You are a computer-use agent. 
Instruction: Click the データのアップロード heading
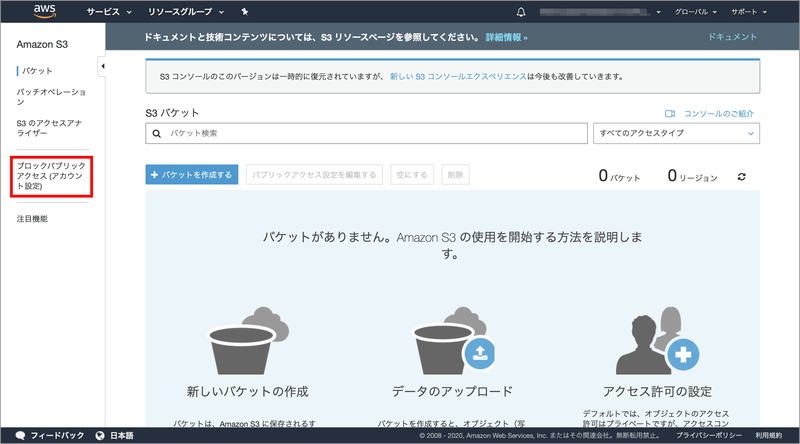[x=452, y=391]
